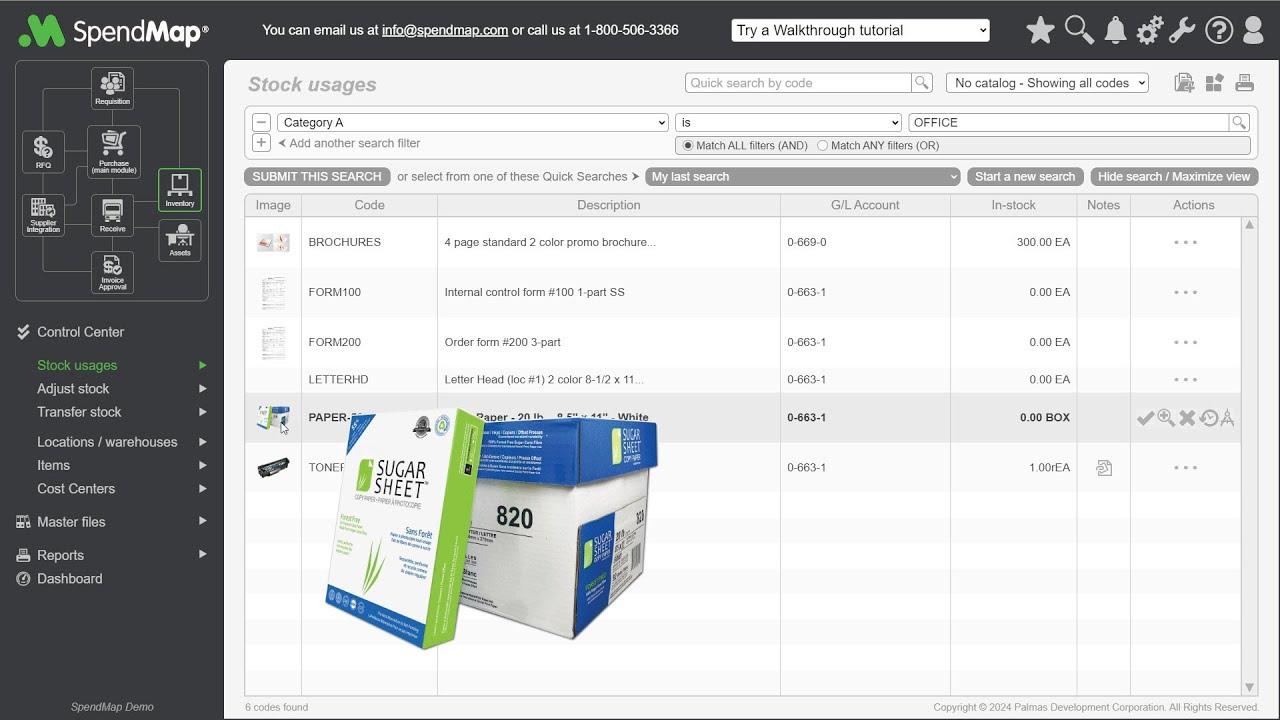Click the compass action on PAPER row
The width and height of the screenshot is (1280, 720).
pos(1228,418)
